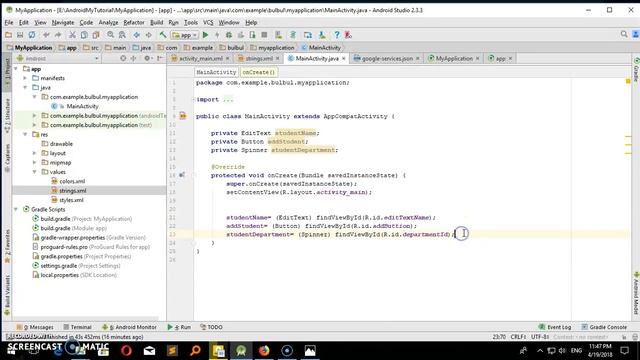The image size is (640, 360).
Task: Open Replace with the toolbar icon
Action: [122, 35]
